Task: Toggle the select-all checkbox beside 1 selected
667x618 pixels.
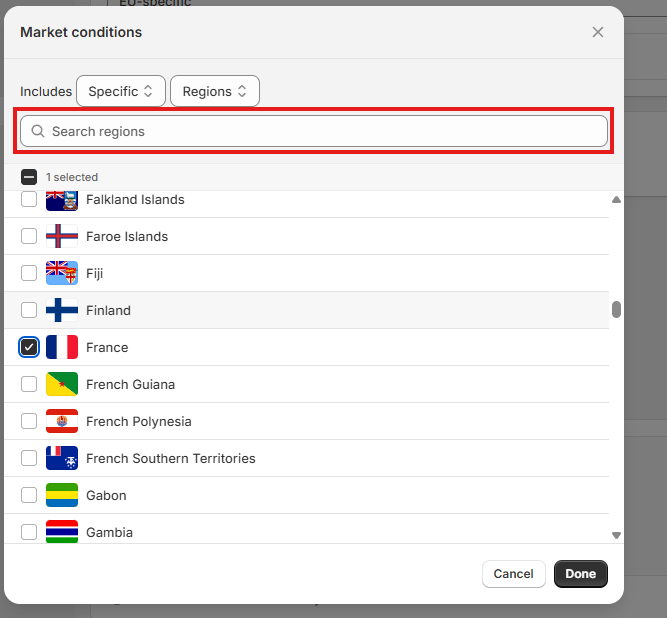Action: pyautogui.click(x=29, y=177)
